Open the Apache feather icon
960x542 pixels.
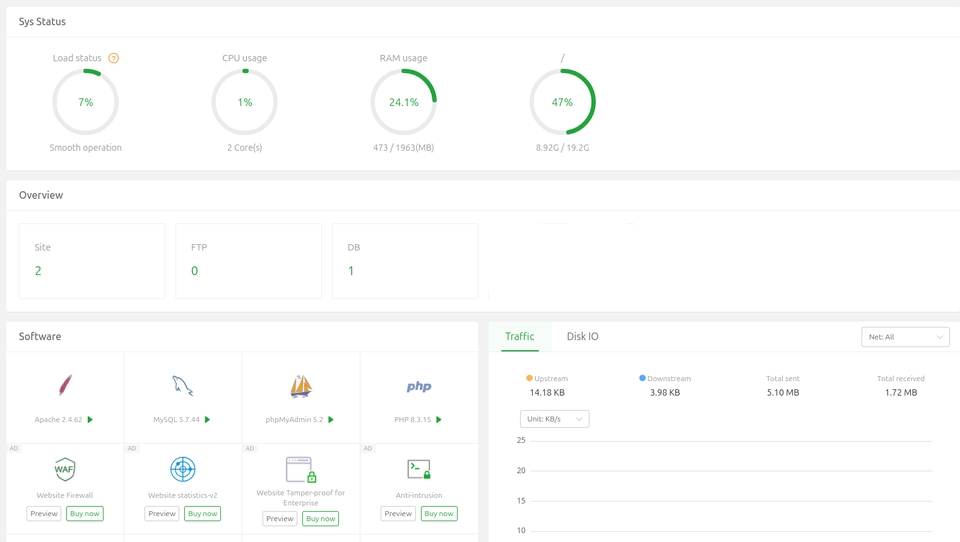point(65,386)
